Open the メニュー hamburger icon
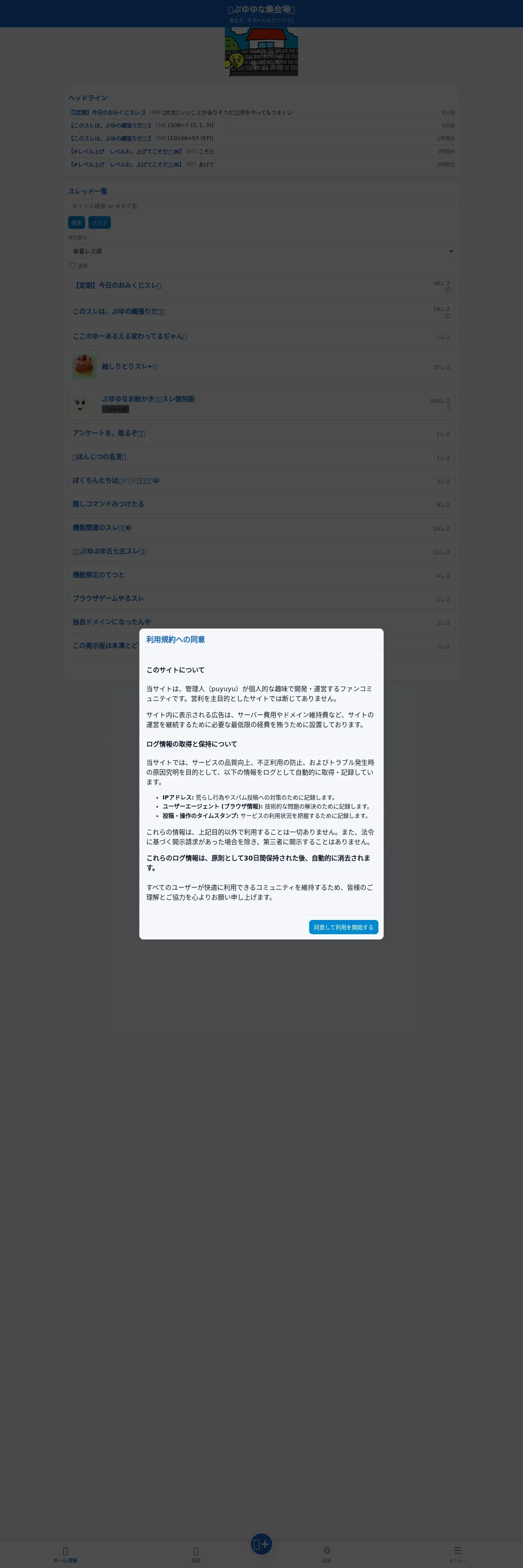523x1568 pixels. point(457,1554)
